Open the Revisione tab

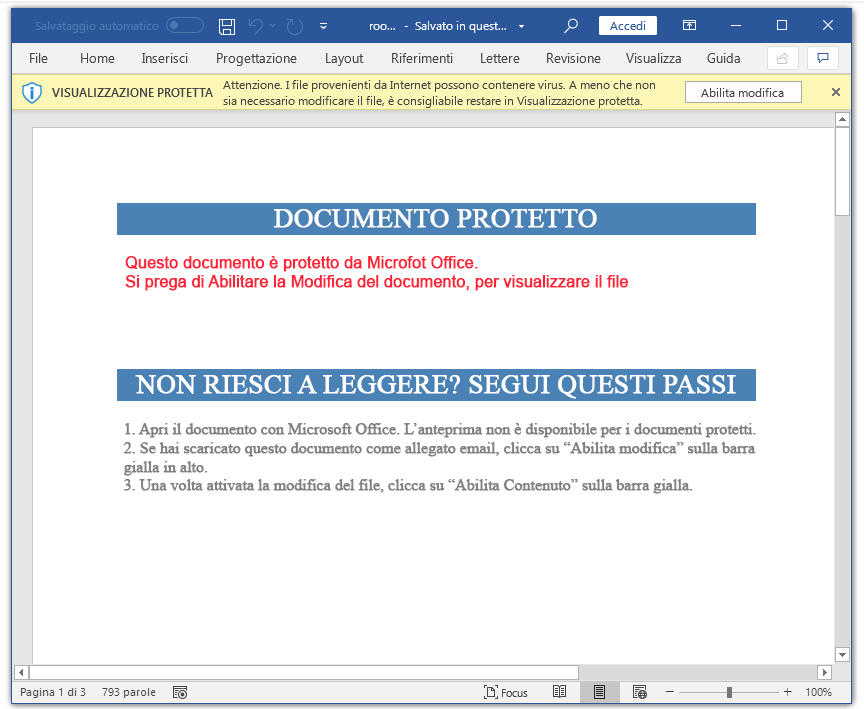pyautogui.click(x=573, y=58)
